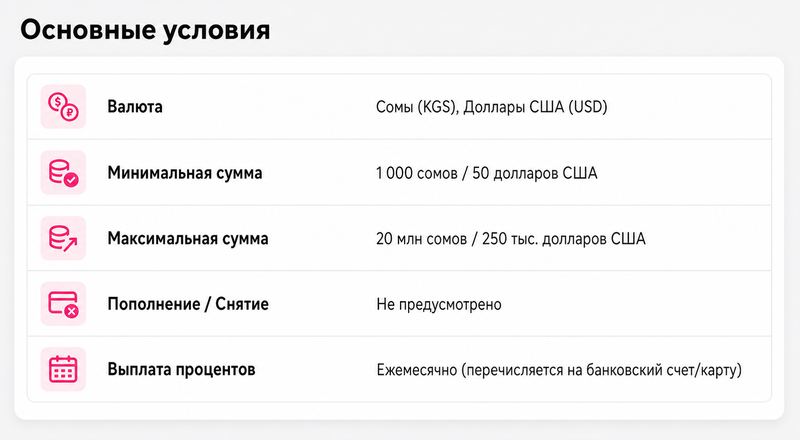The width and height of the screenshot is (800, 440).
Task: Select the Валюта label
Action: 135,107
